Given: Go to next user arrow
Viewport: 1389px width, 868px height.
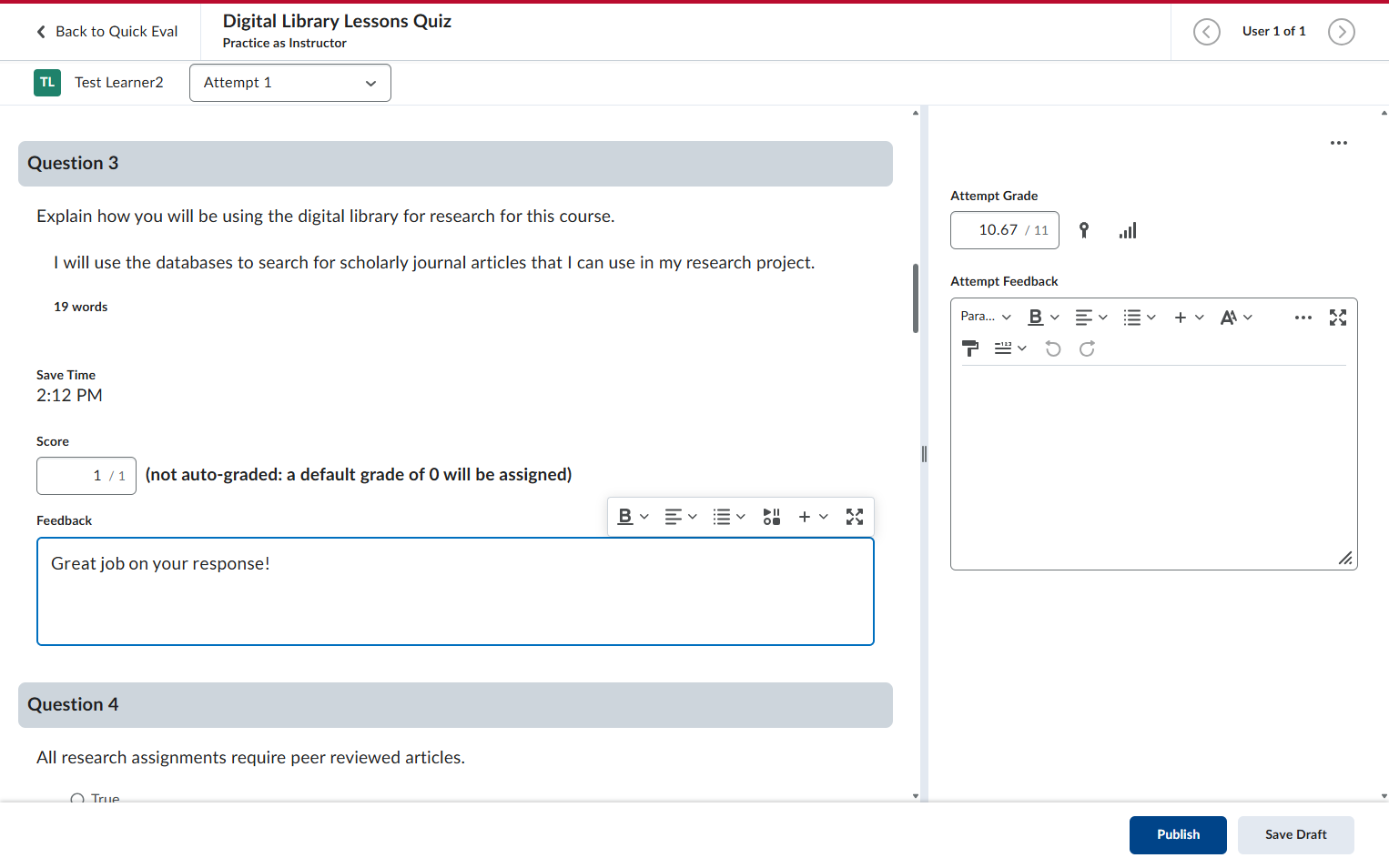Looking at the screenshot, I should (1341, 32).
